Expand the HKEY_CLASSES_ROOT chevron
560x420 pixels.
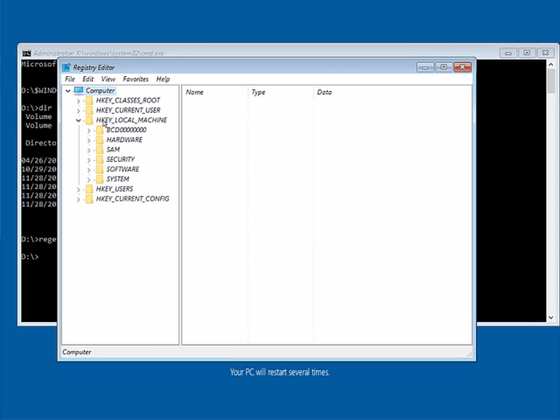point(78,101)
